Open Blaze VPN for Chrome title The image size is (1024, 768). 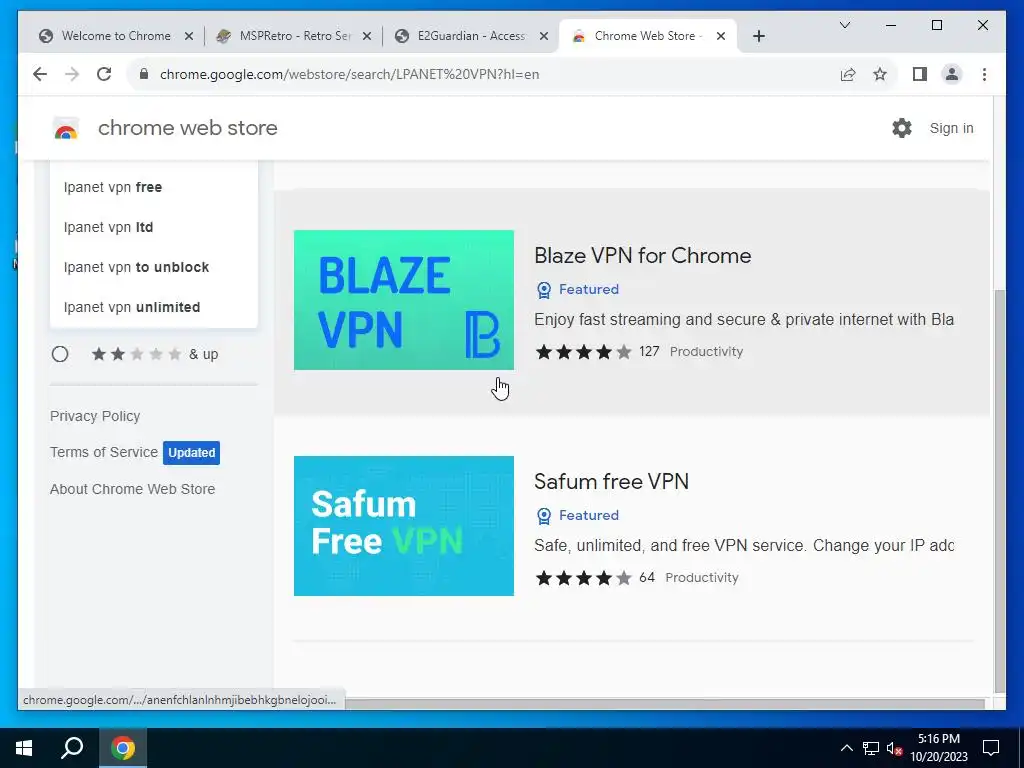pyautogui.click(x=643, y=255)
